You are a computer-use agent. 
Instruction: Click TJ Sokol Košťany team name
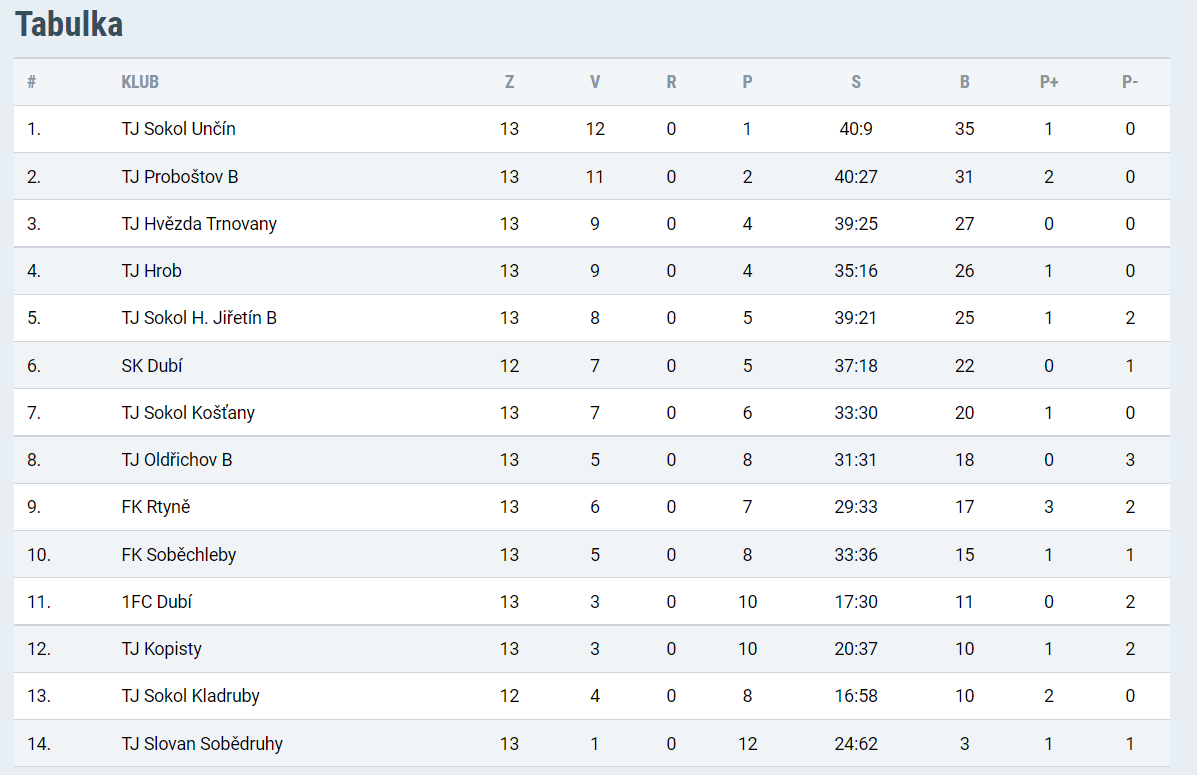click(188, 413)
